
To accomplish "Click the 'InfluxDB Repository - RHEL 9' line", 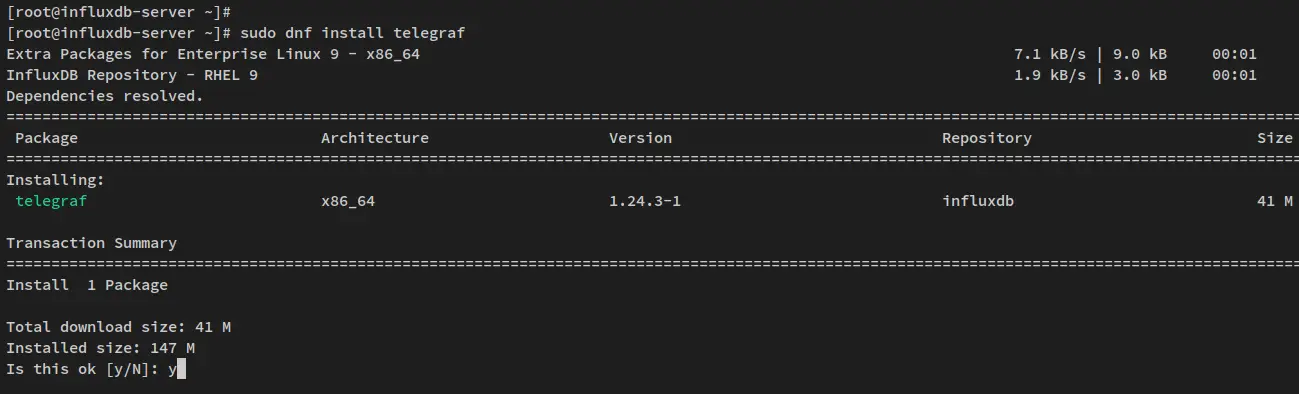I will [x=132, y=75].
